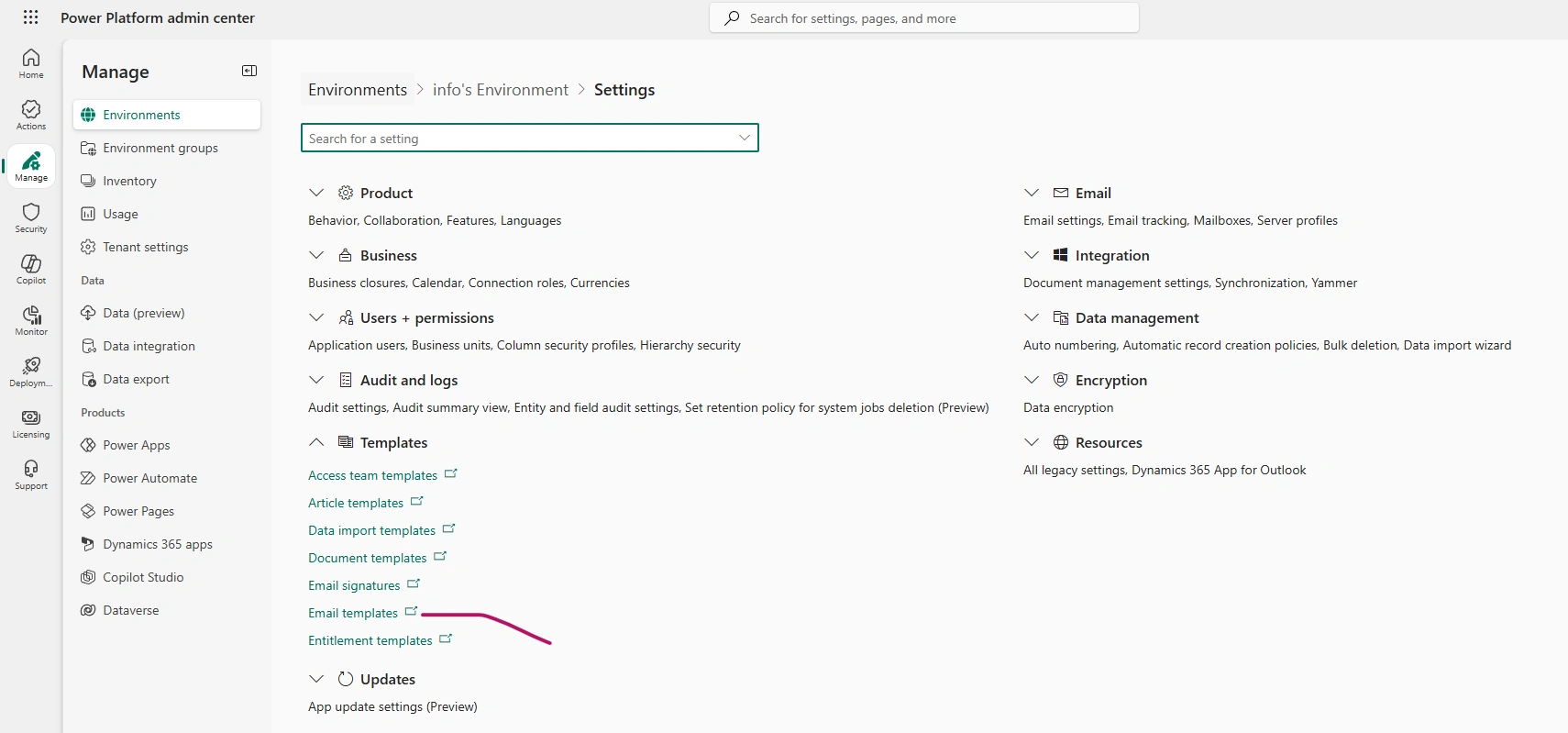Open Tenant settings menu item

tap(167, 247)
